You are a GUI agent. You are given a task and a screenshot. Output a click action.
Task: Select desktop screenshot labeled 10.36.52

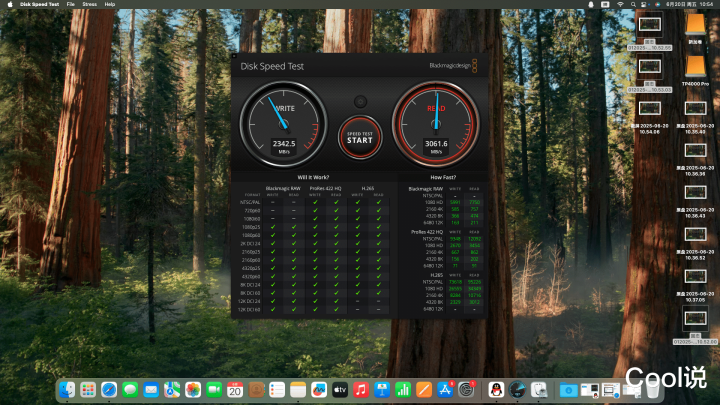coord(695,243)
